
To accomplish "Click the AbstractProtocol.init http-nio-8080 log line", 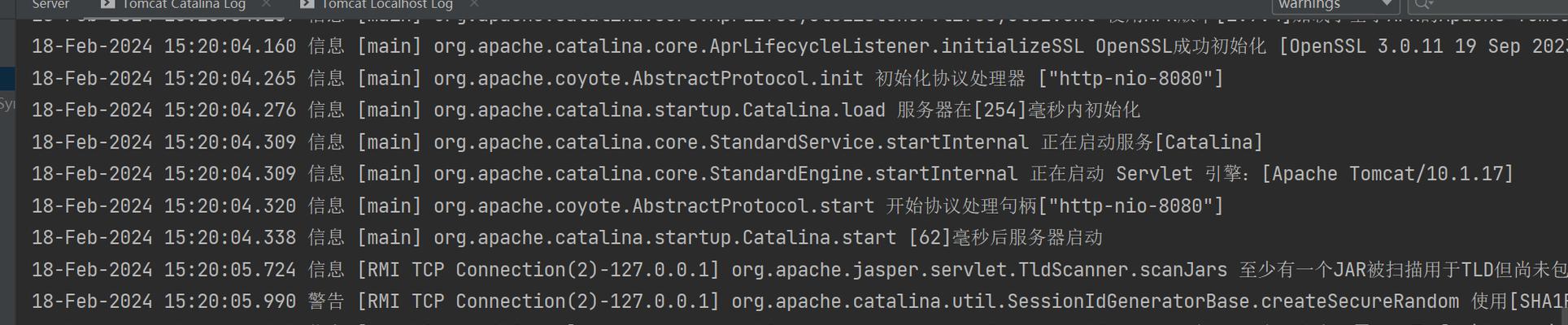I will [x=627, y=79].
